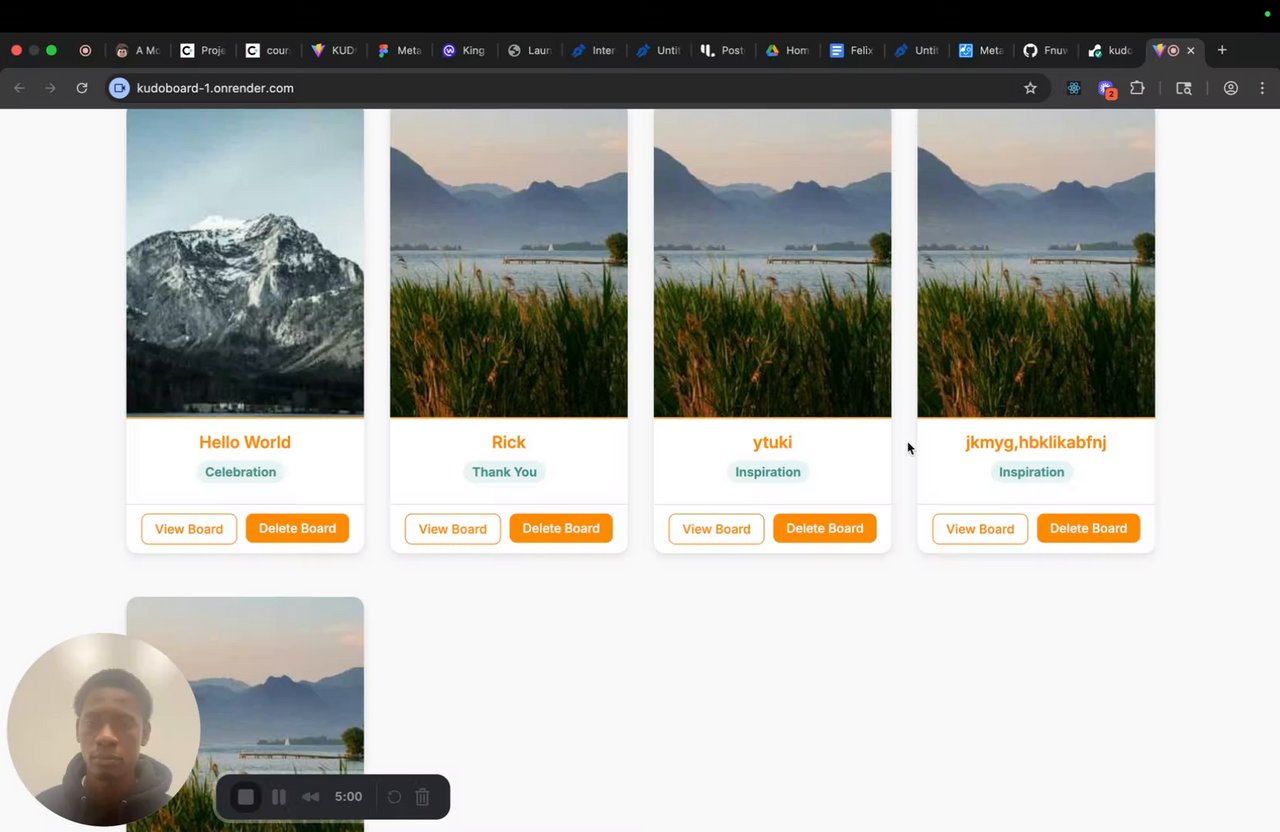The image size is (1280, 832).
Task: Delete the recording with the trash icon
Action: click(422, 797)
